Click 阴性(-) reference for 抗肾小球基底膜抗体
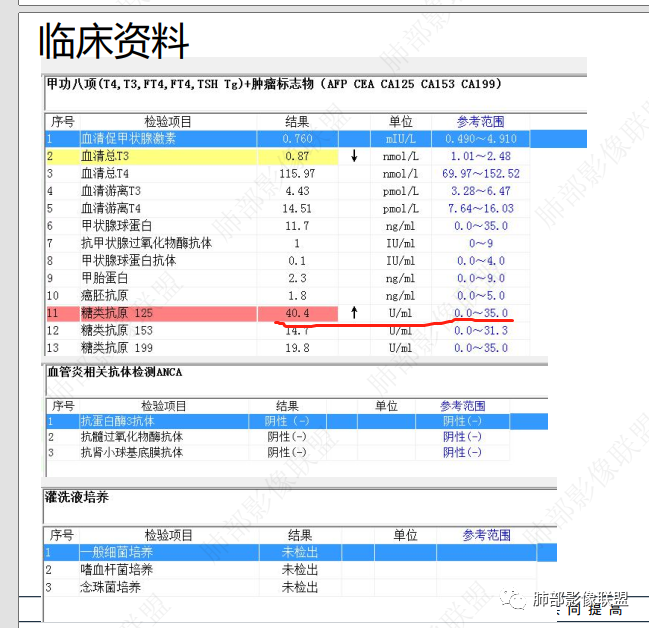The height and width of the screenshot is (628, 649). pyautogui.click(x=462, y=452)
